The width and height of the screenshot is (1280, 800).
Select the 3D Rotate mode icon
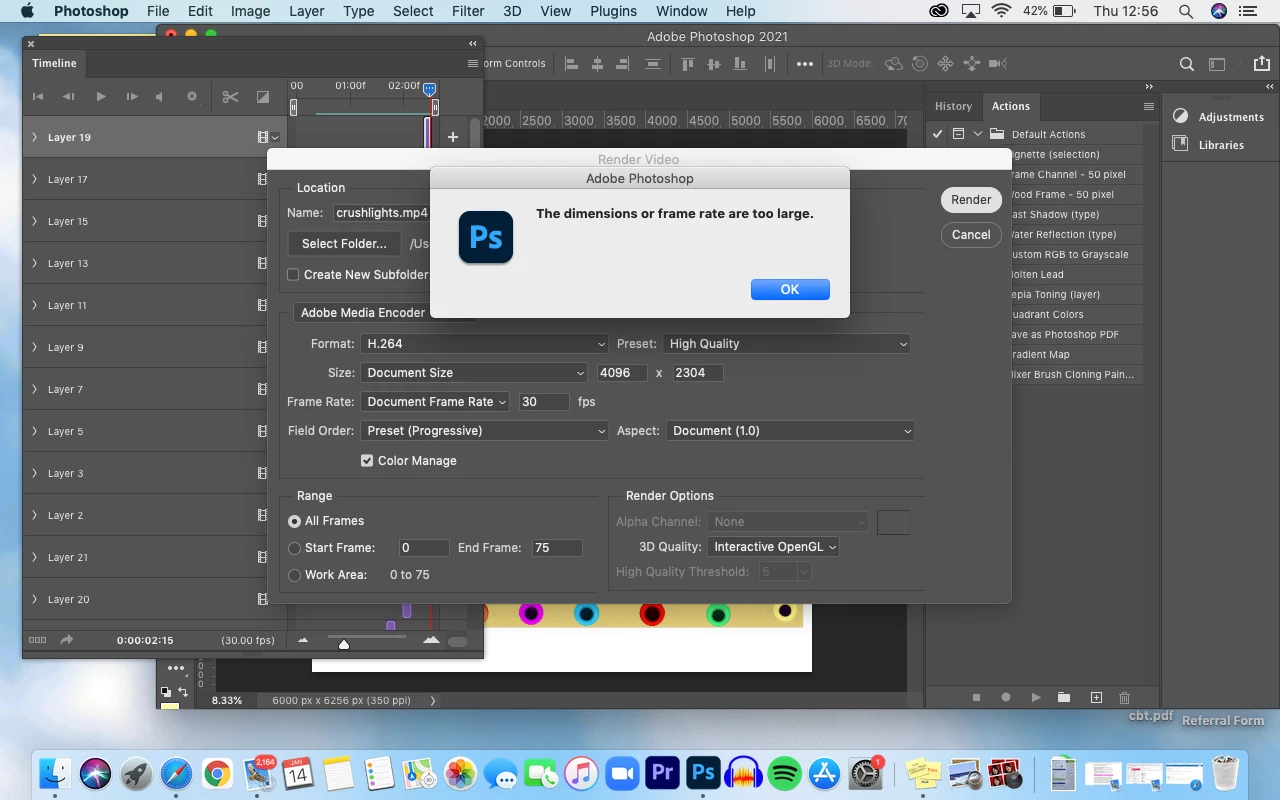pyautogui.click(x=893, y=63)
